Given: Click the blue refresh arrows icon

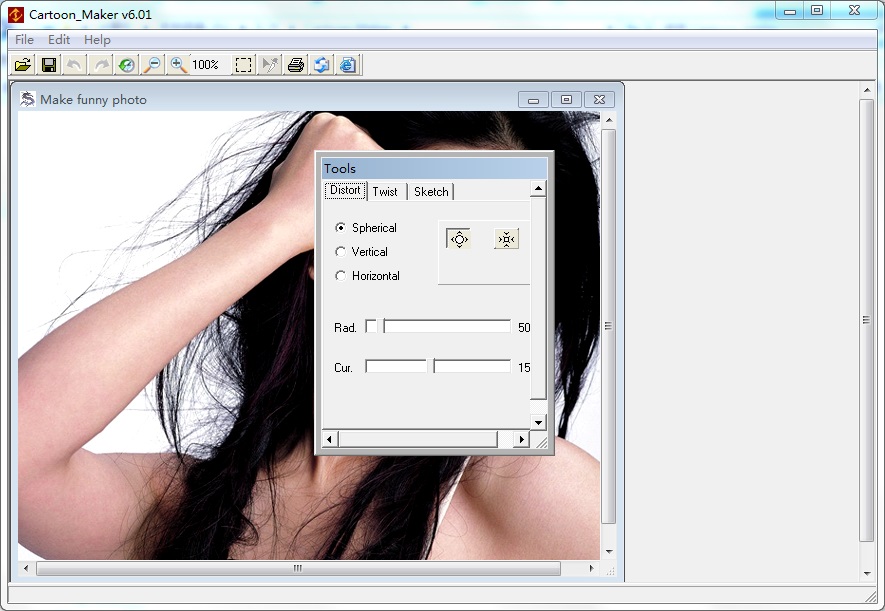Looking at the screenshot, I should 322,65.
